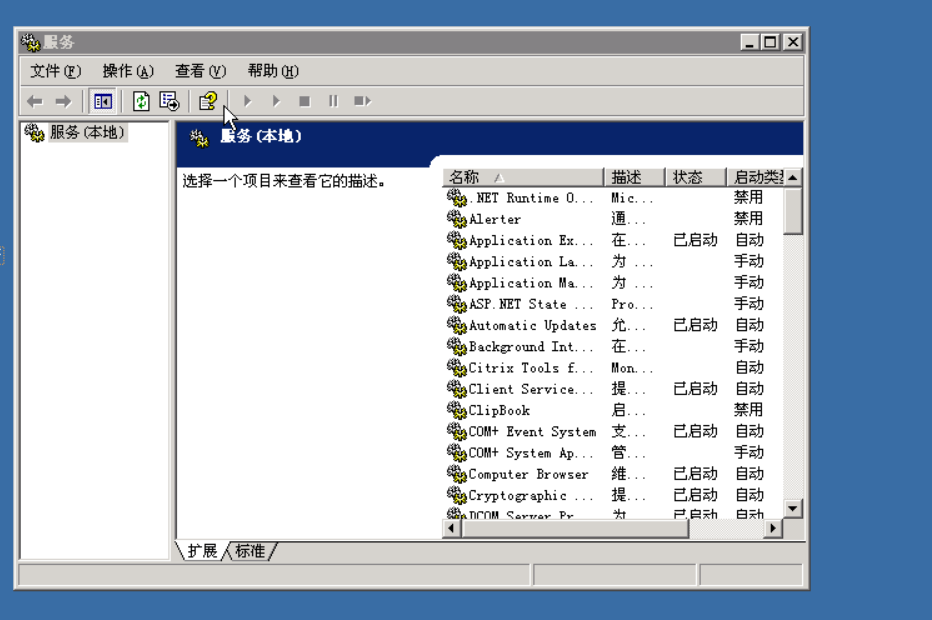
Task: Select the COM+ System Ap... icon
Action: point(456,453)
